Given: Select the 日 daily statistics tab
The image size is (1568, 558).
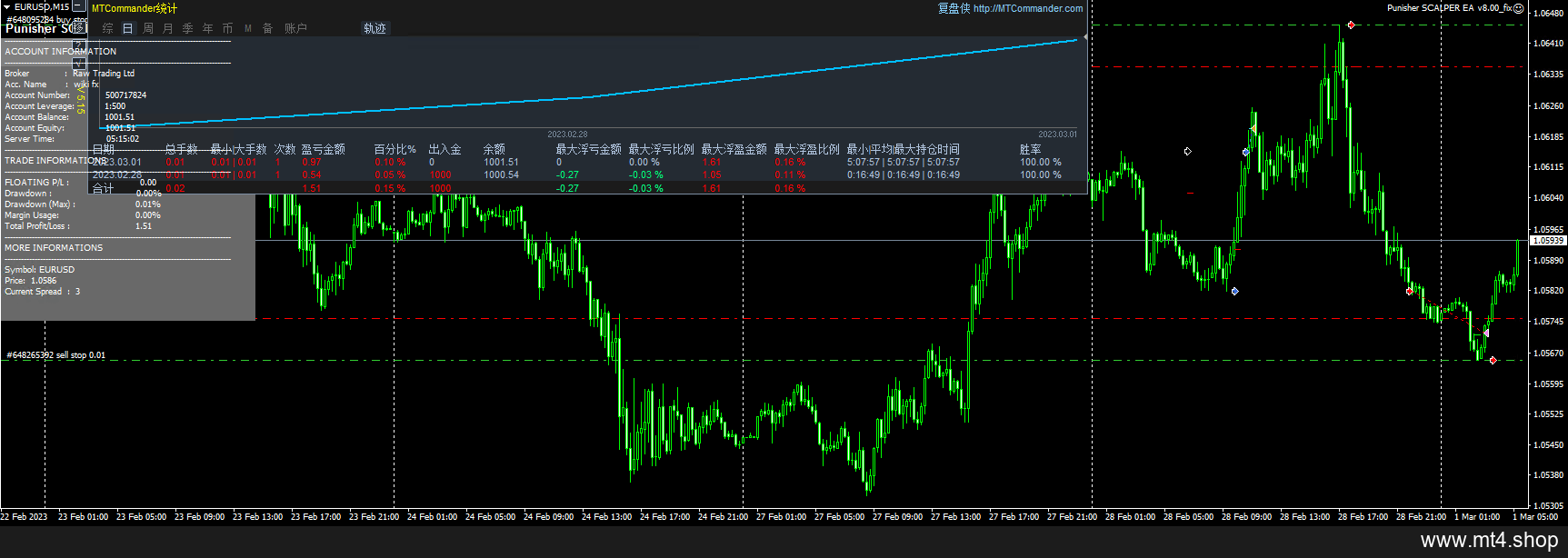Looking at the screenshot, I should pos(127,29).
